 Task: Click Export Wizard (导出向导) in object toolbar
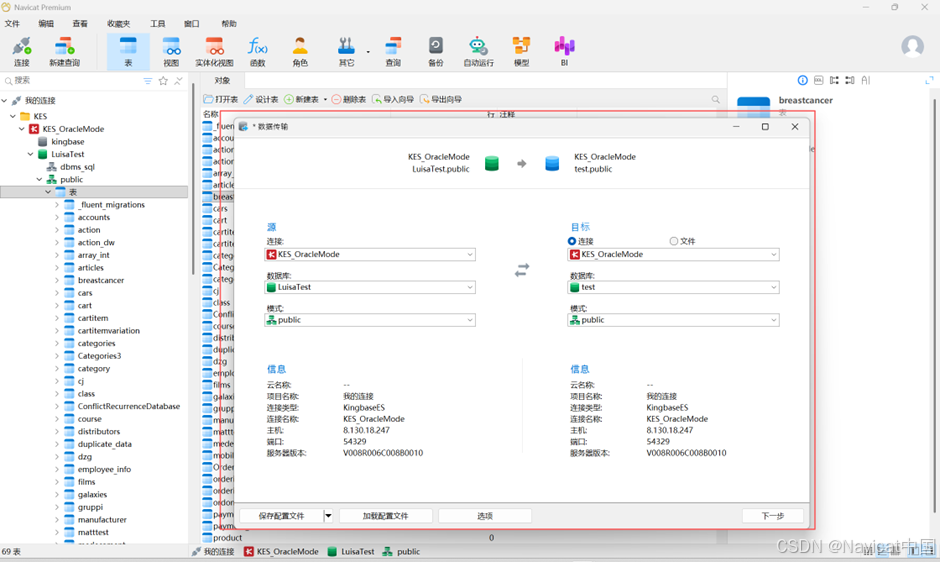441,100
